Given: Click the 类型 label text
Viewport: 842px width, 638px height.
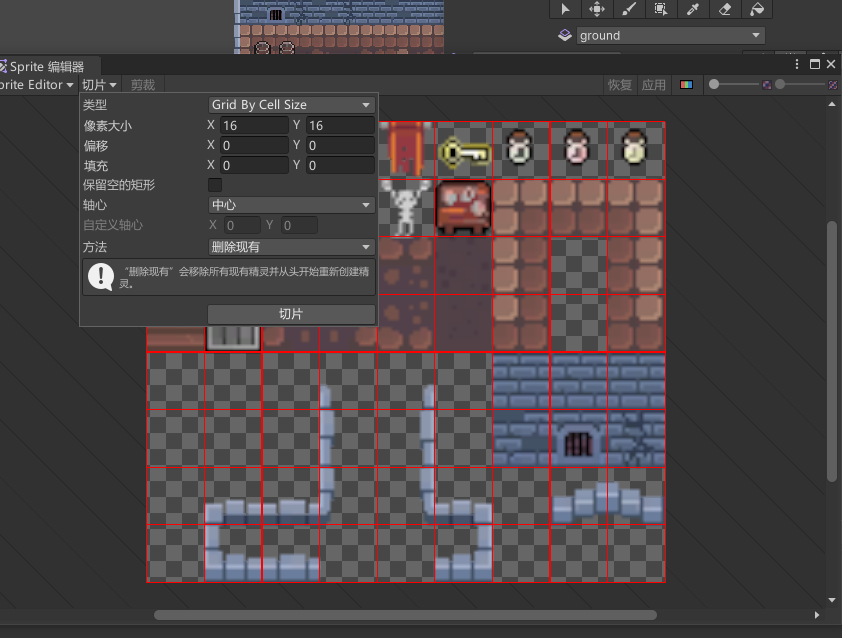Looking at the screenshot, I should (x=95, y=105).
